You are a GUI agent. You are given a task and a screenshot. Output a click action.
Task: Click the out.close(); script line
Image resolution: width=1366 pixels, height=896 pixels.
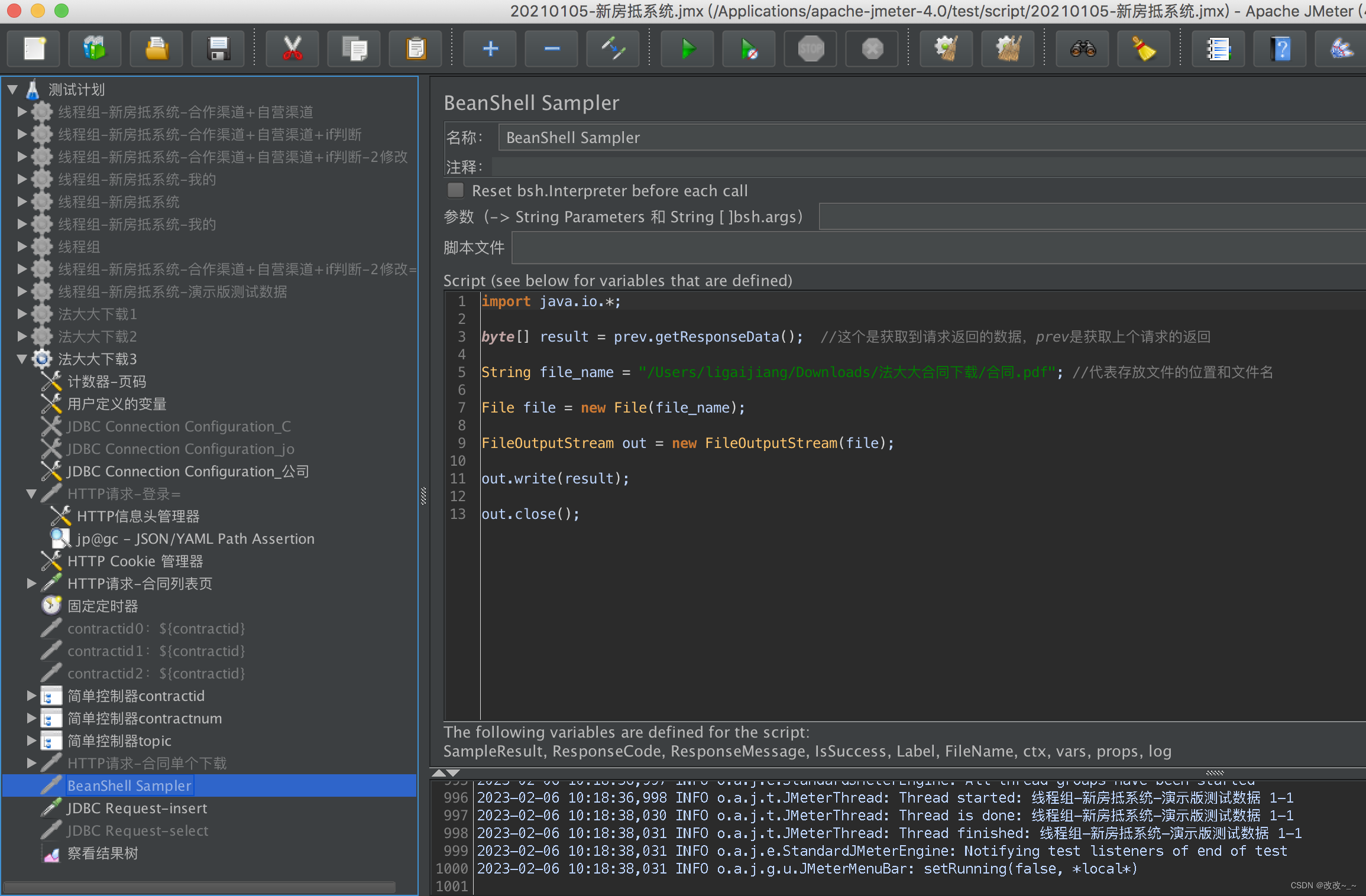[530, 514]
